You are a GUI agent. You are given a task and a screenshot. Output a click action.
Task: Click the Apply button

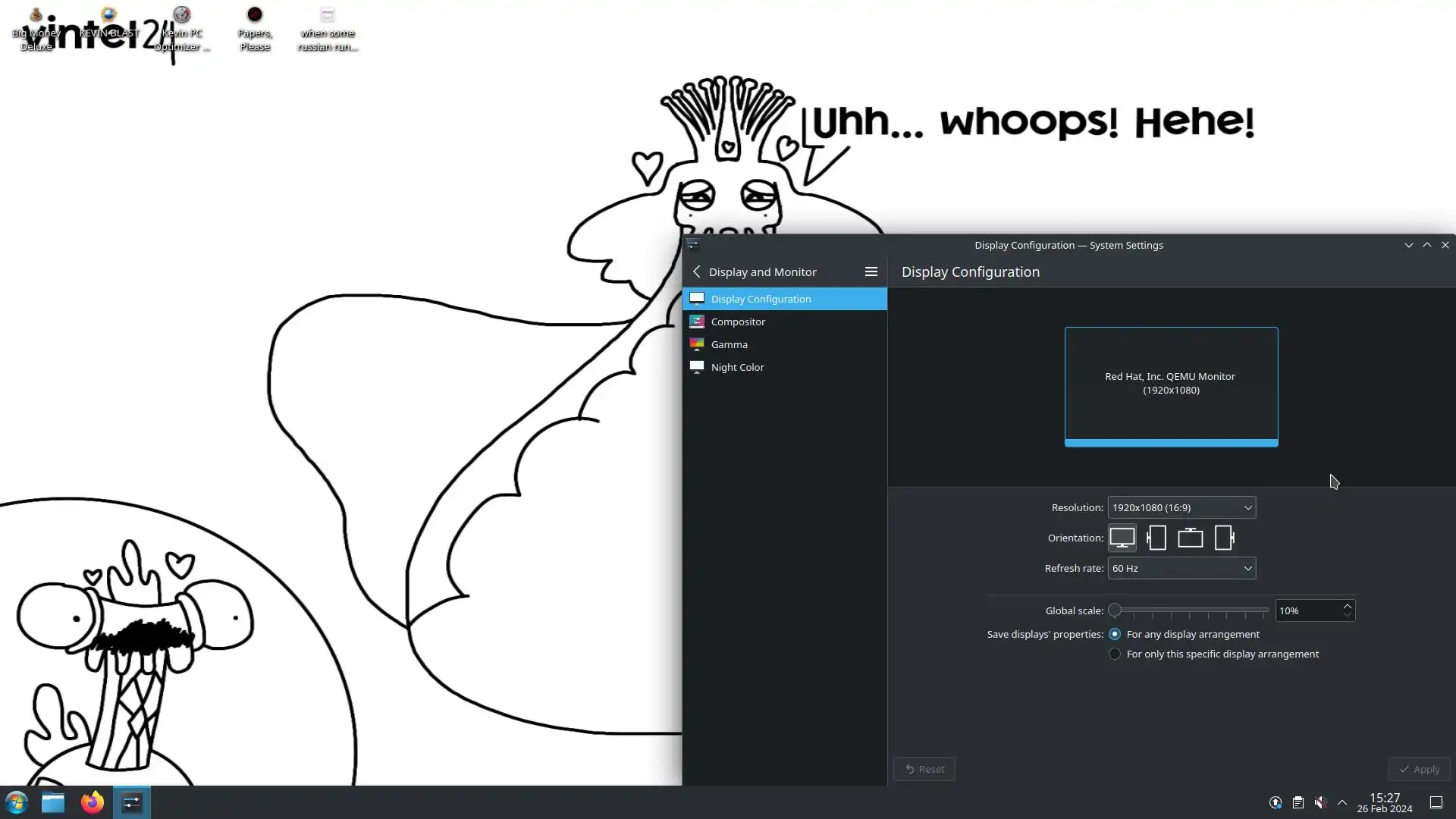(1419, 769)
